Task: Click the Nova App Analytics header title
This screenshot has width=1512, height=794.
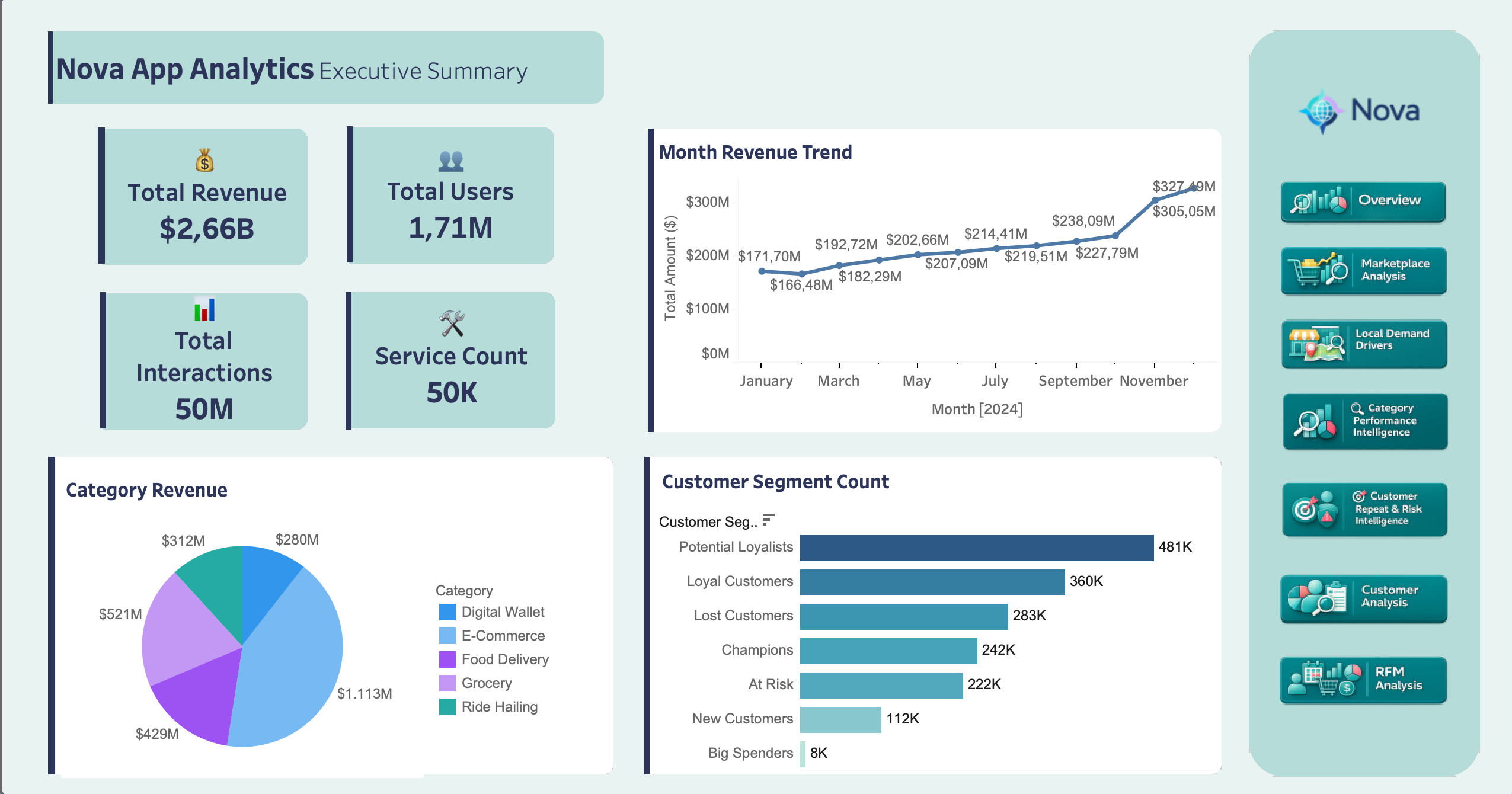Action: [x=184, y=69]
